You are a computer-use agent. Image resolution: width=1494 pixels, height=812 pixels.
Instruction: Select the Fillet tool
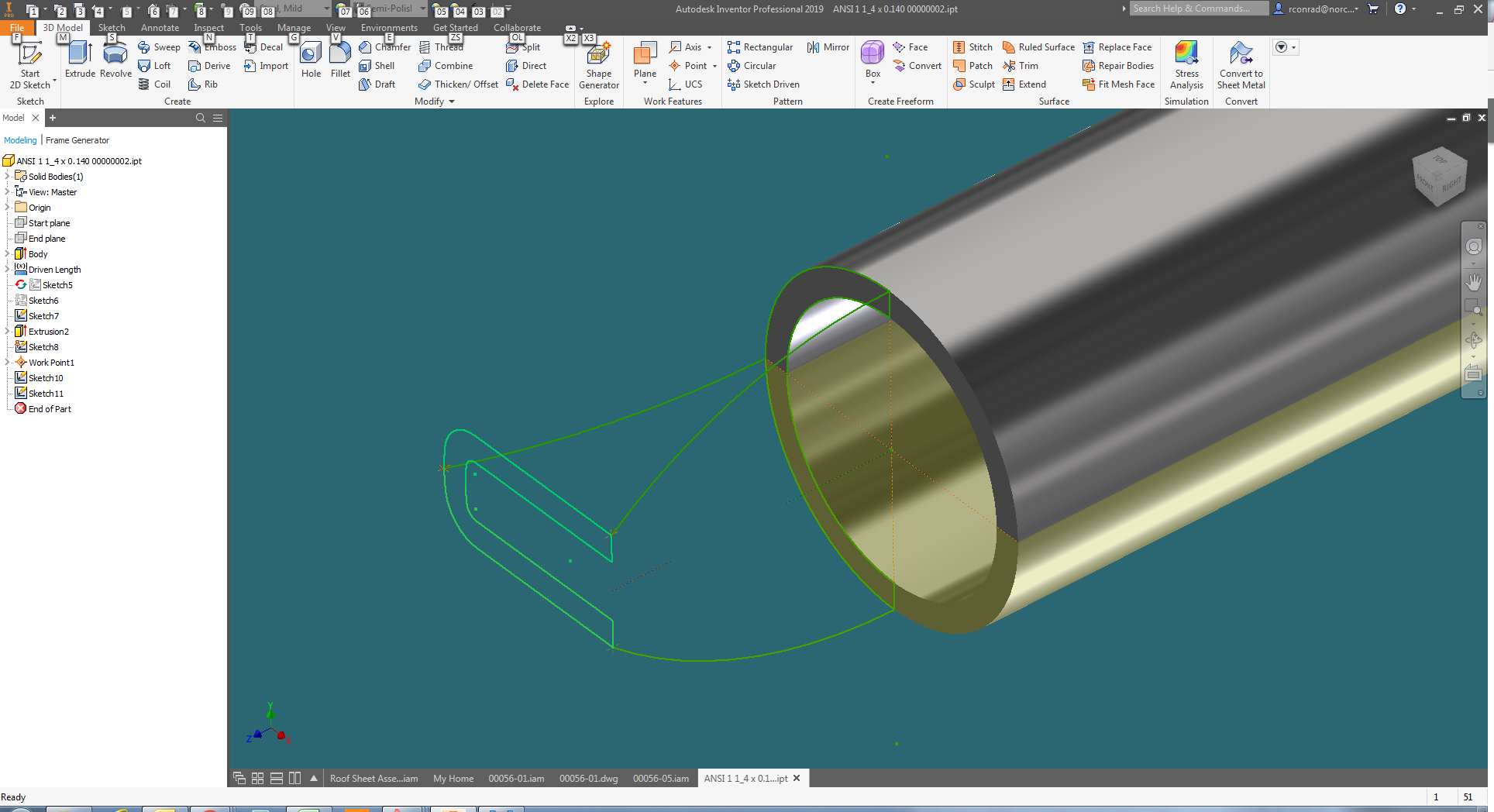[x=340, y=60]
